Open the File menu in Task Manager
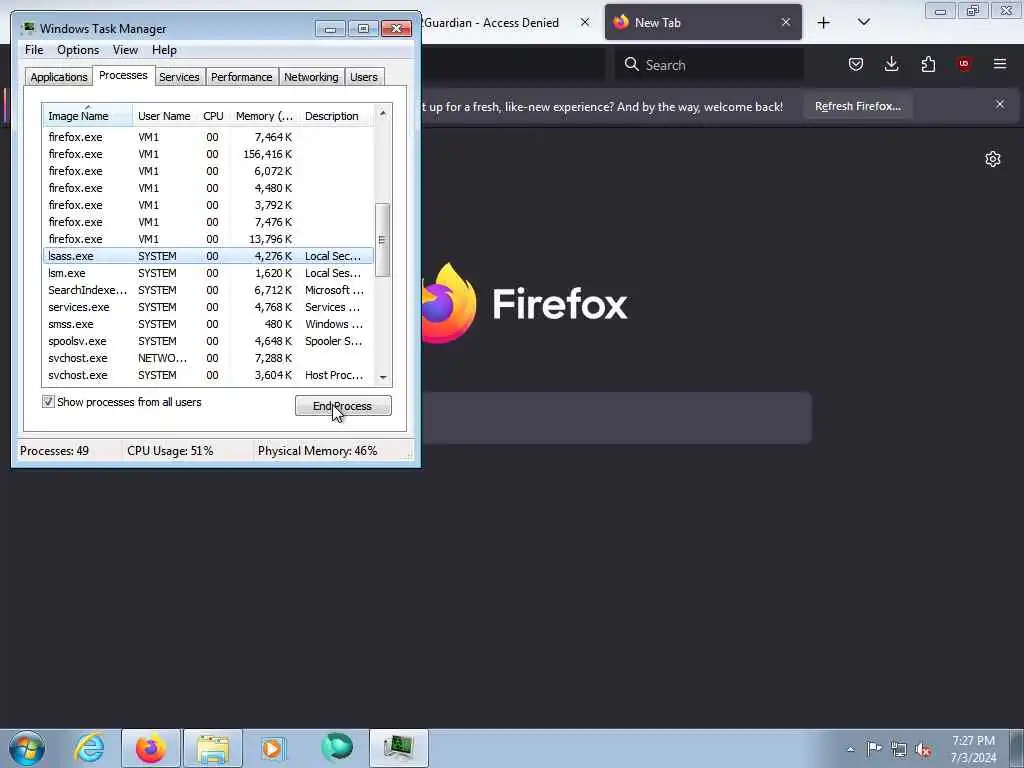 pos(34,50)
